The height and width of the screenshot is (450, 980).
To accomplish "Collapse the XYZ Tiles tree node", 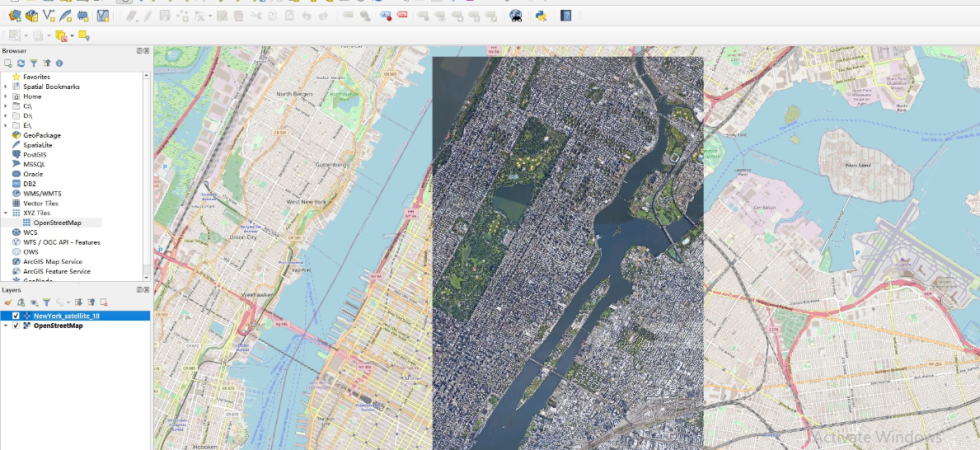I will [x=6, y=213].
